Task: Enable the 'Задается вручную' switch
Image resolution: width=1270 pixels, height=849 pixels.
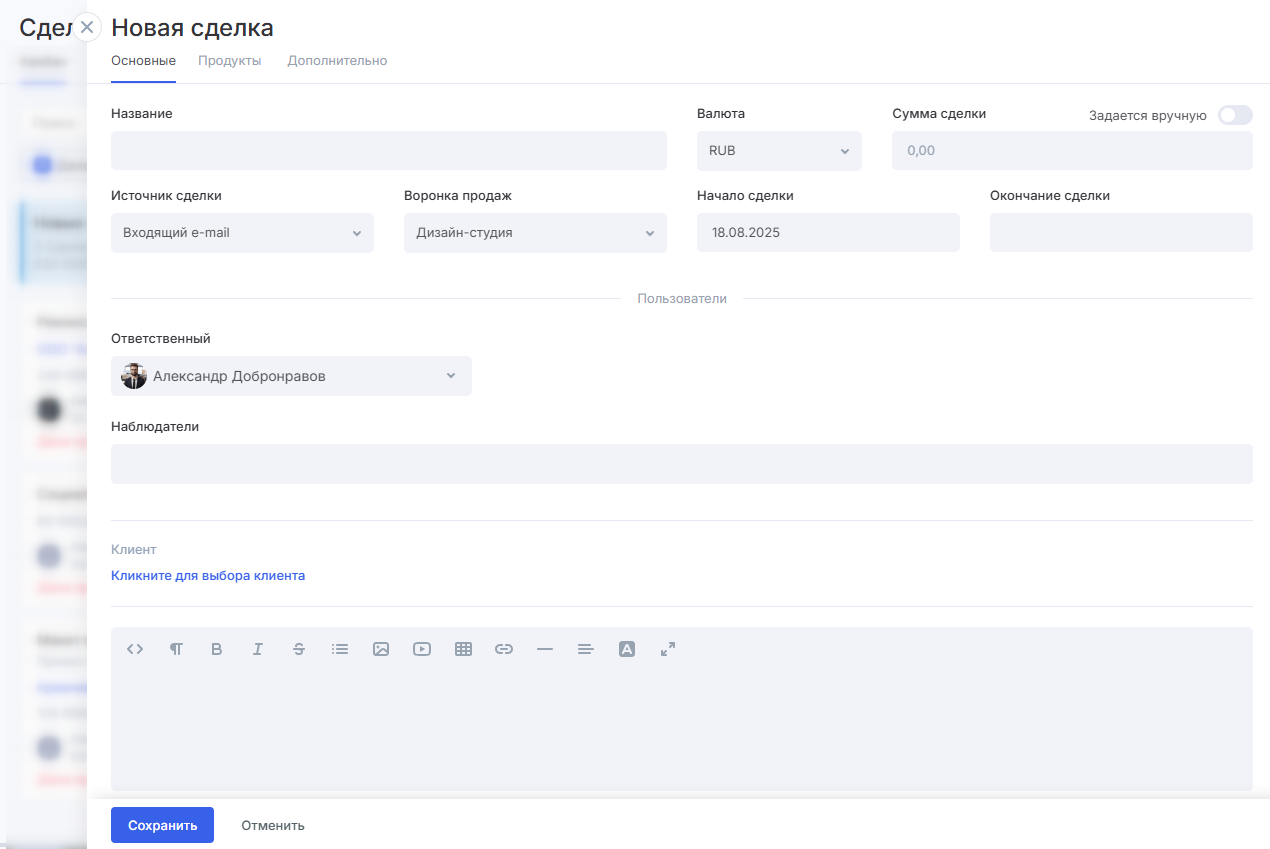Action: (x=1234, y=115)
